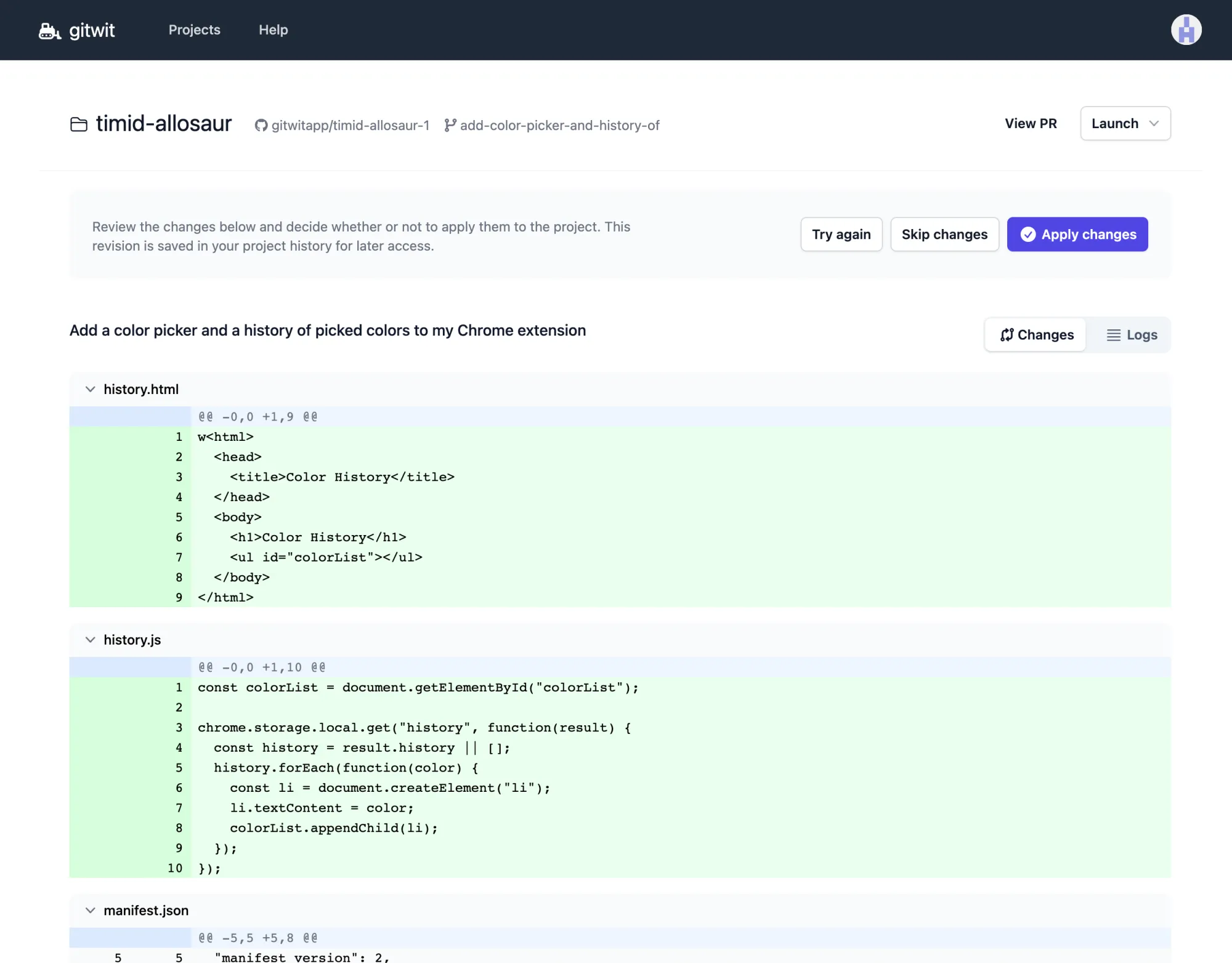Click the gitwit bulldozer logo icon
Screen dimensions: 1232x963
(49, 31)
